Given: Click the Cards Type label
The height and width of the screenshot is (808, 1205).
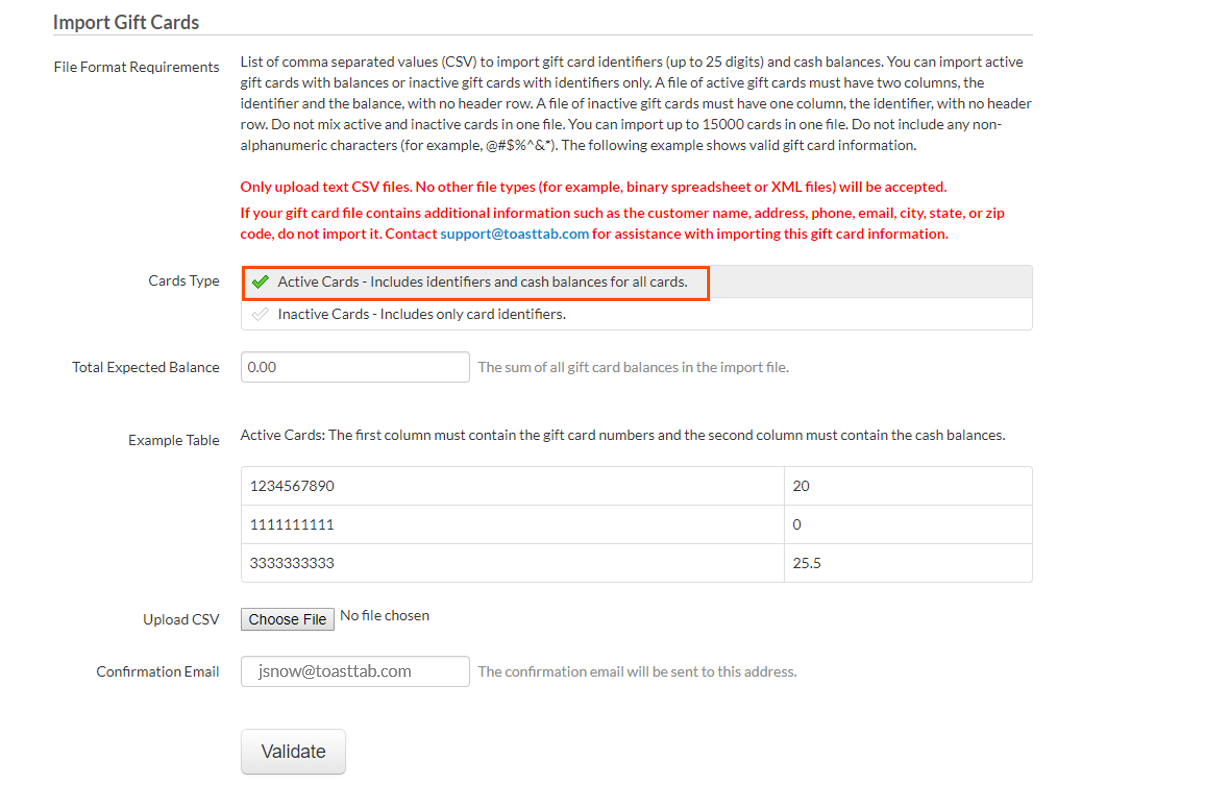Looking at the screenshot, I should [183, 281].
